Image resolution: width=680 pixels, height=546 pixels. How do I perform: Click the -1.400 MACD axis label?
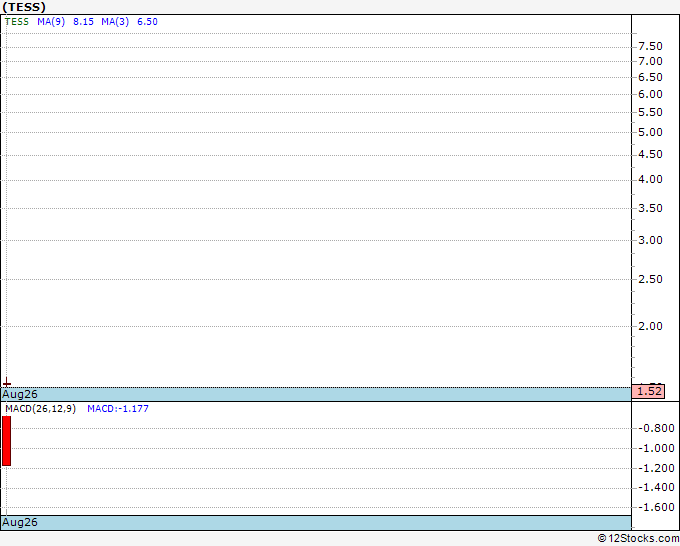click(x=658, y=488)
